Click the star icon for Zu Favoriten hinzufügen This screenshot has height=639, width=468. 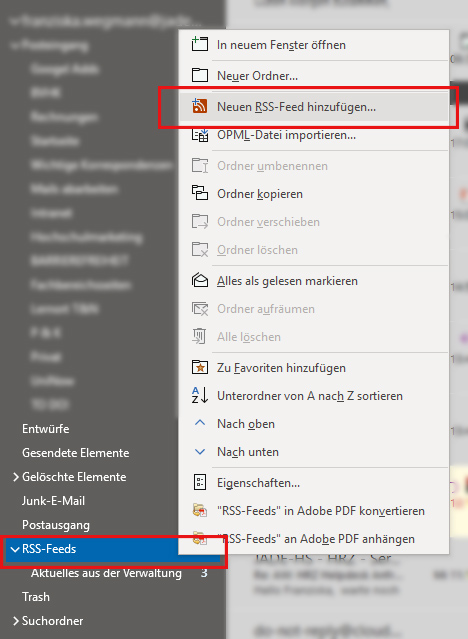pyautogui.click(x=200, y=368)
